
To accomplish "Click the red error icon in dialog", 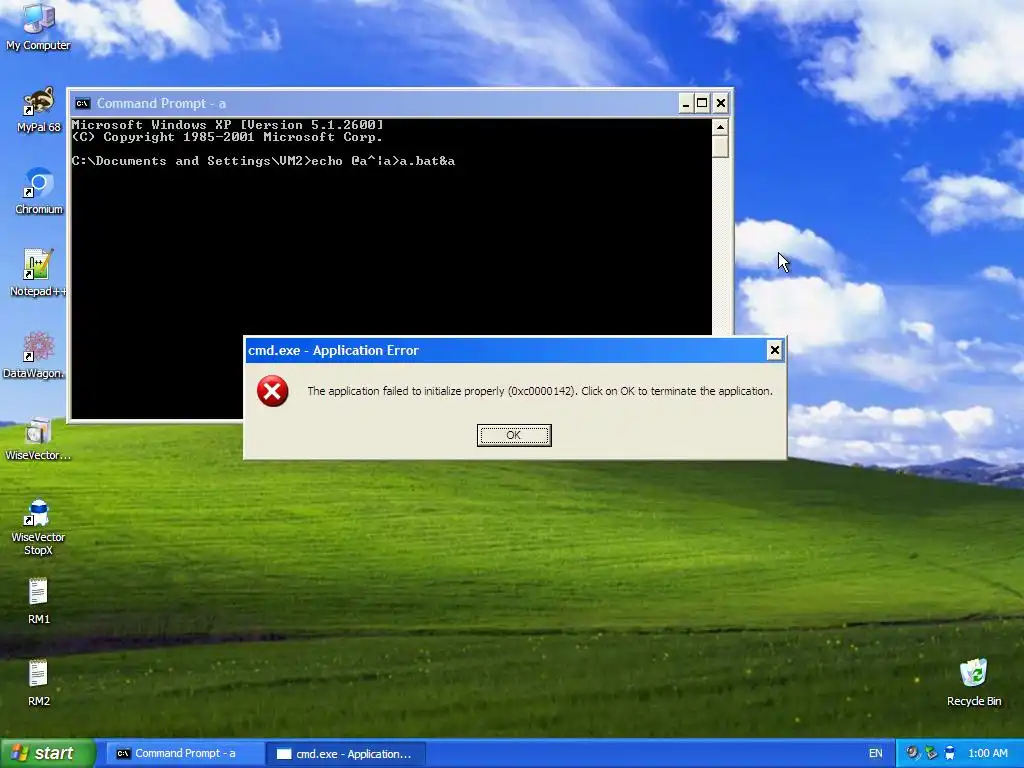I will pyautogui.click(x=272, y=391).
